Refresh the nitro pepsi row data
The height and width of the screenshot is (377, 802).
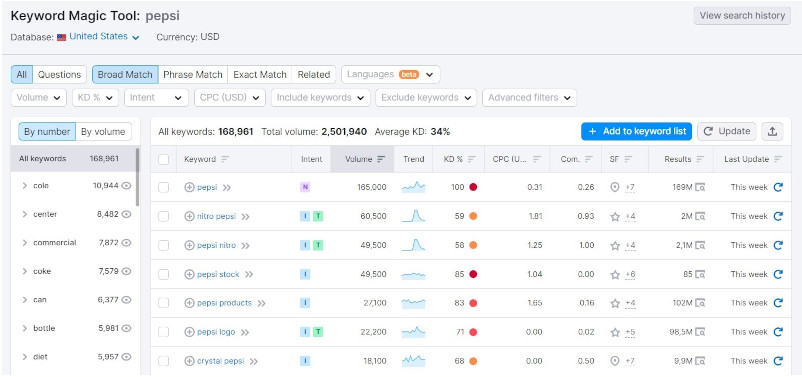(x=778, y=216)
